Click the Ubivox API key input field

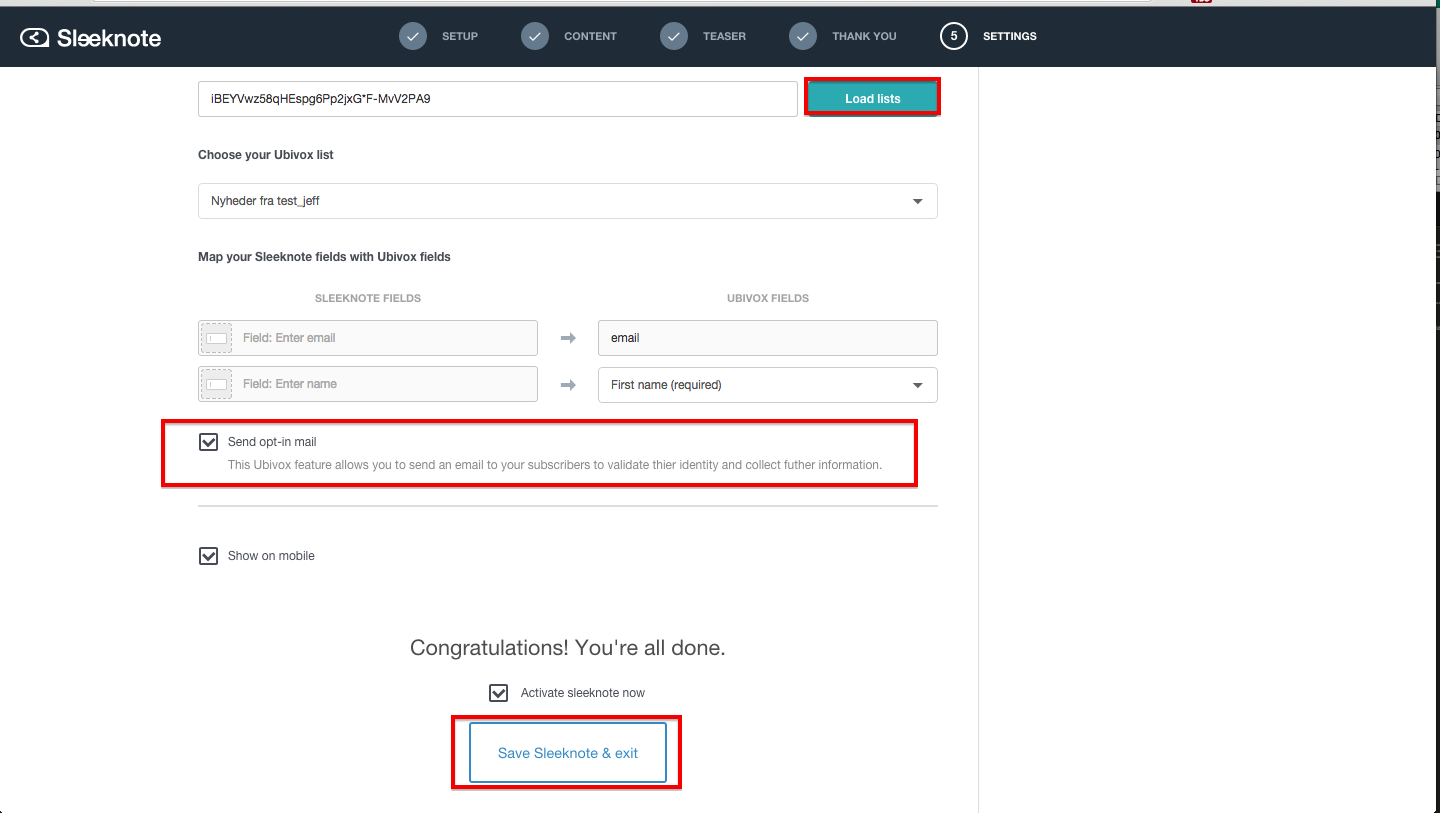coord(498,99)
